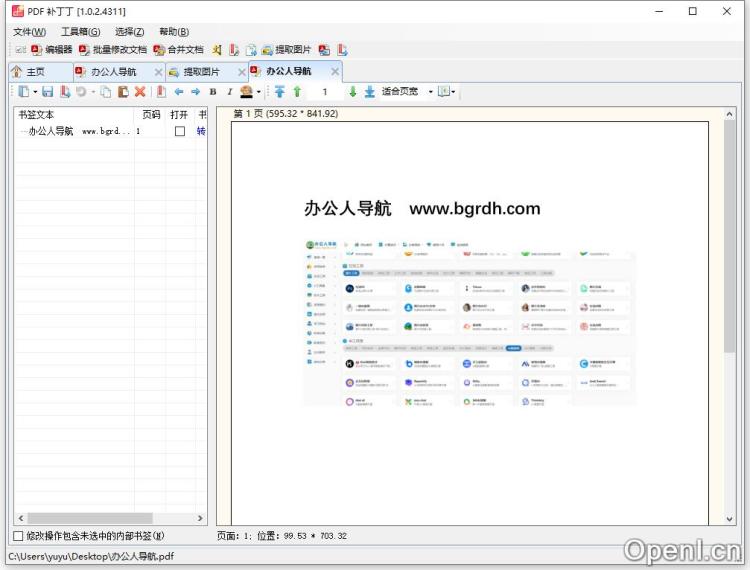Click the save-as PDF icon
This screenshot has height=570, width=750.
coord(65,91)
